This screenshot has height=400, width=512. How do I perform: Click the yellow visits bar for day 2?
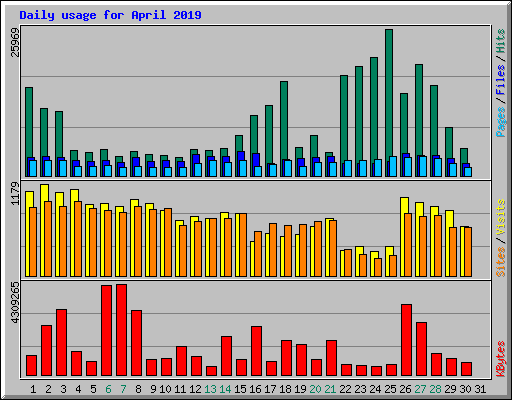45,193
